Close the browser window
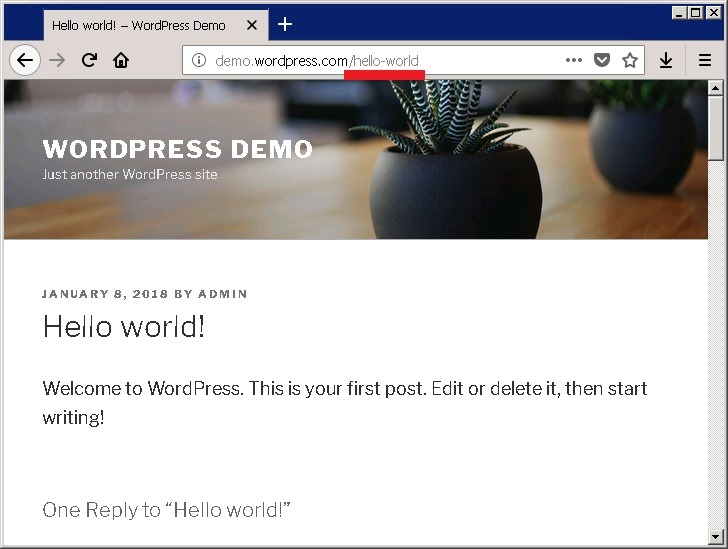728x549 pixels. [713, 13]
